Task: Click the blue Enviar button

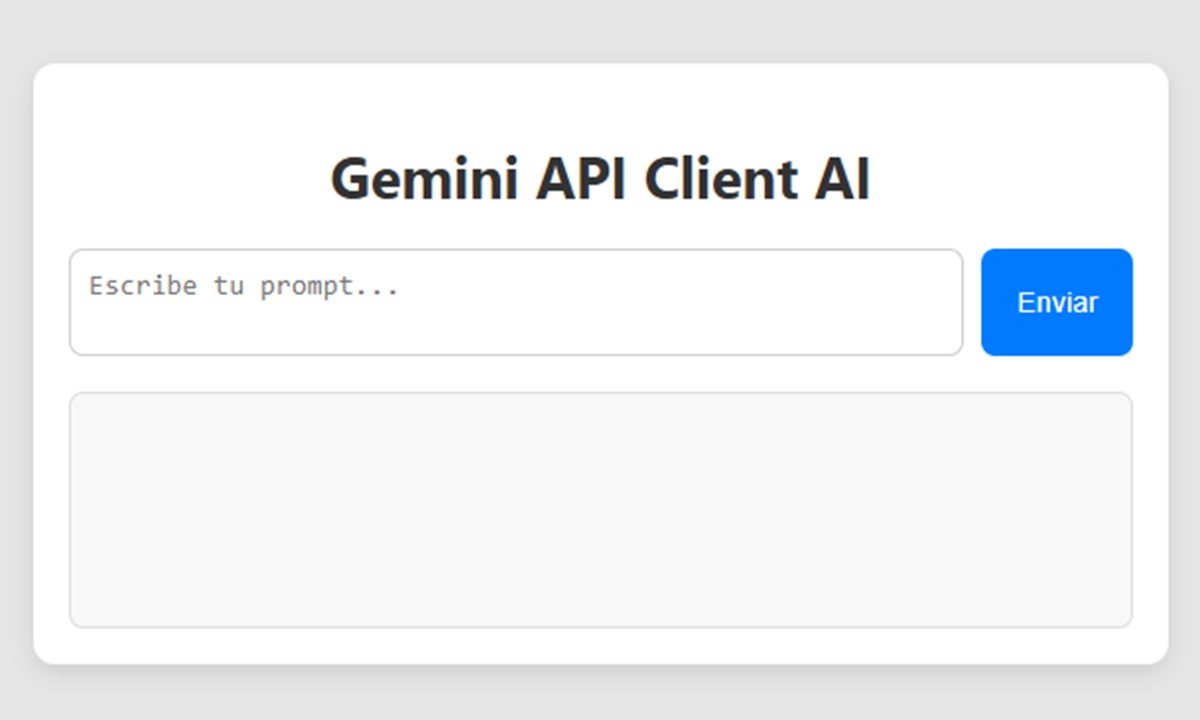Action: pos(1056,302)
